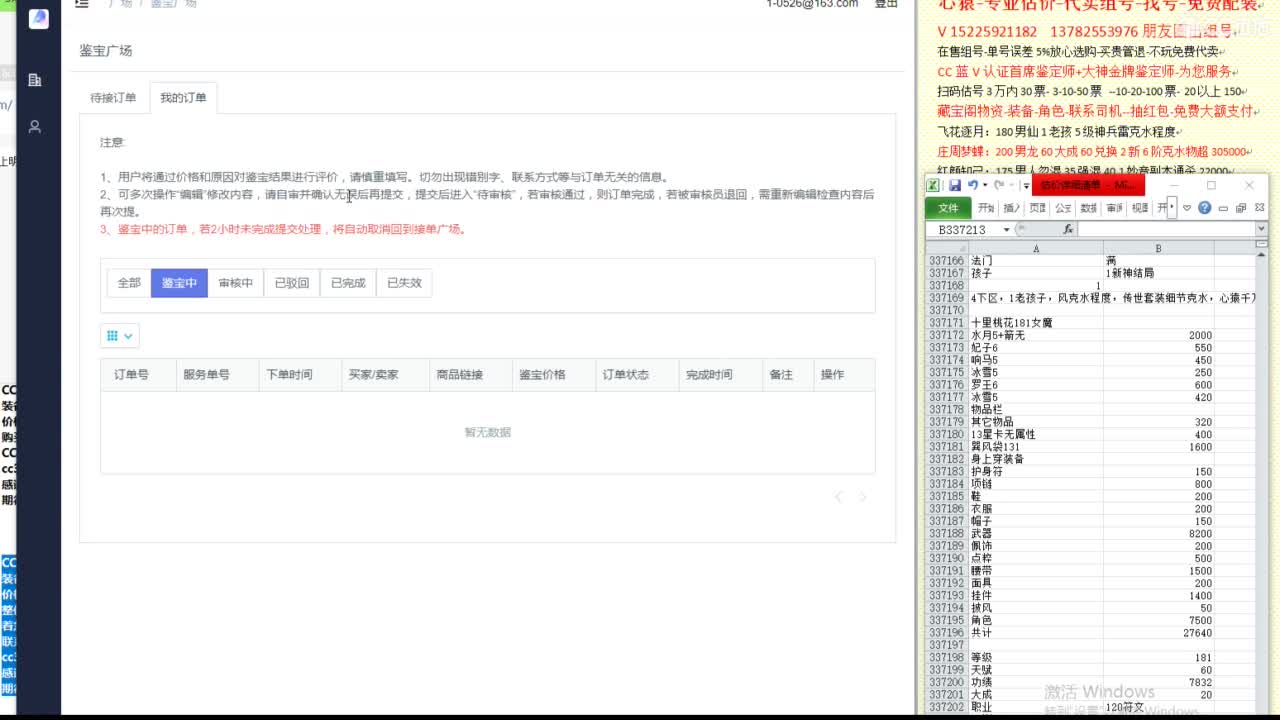Screen dimensions: 1280x720
Task: Click the grid view icon above the order table
Action: point(113,335)
